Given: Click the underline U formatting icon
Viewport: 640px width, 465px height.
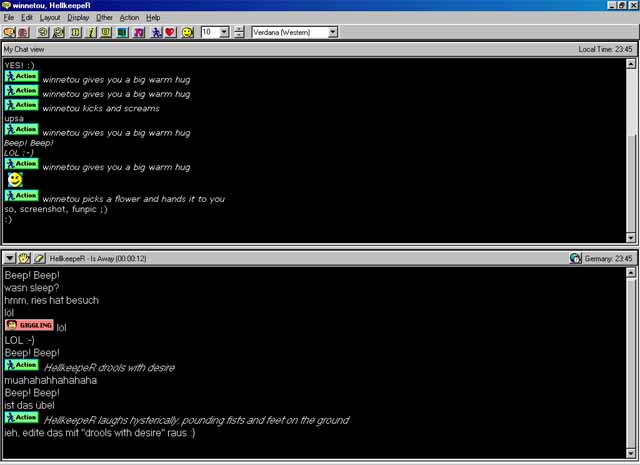Looking at the screenshot, I should pyautogui.click(x=106, y=32).
